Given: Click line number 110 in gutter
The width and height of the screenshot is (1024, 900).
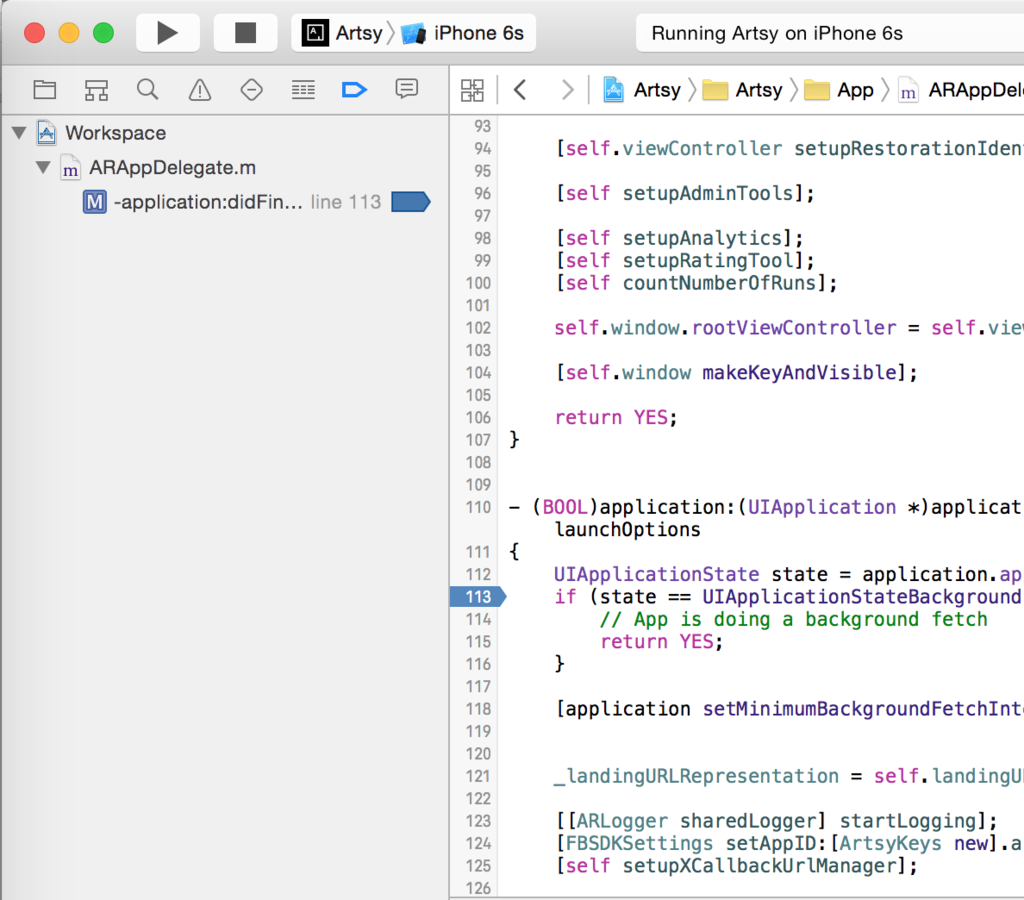Looking at the screenshot, I should point(478,507).
